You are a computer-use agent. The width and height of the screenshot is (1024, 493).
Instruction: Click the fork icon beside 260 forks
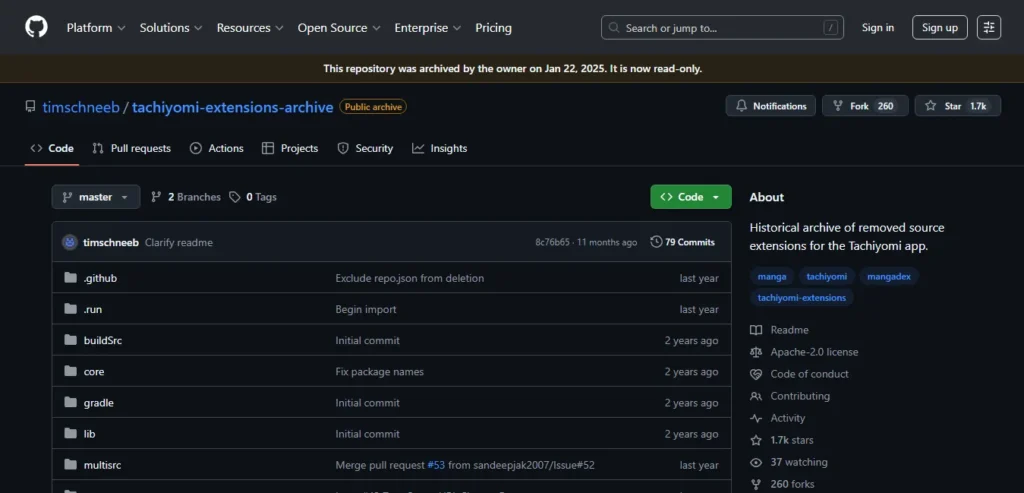click(756, 485)
